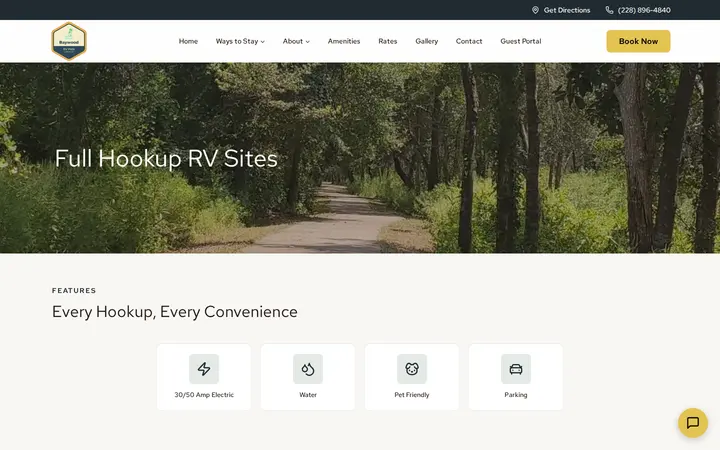The image size is (720, 450).
Task: Open the Rates page
Action: (388, 41)
